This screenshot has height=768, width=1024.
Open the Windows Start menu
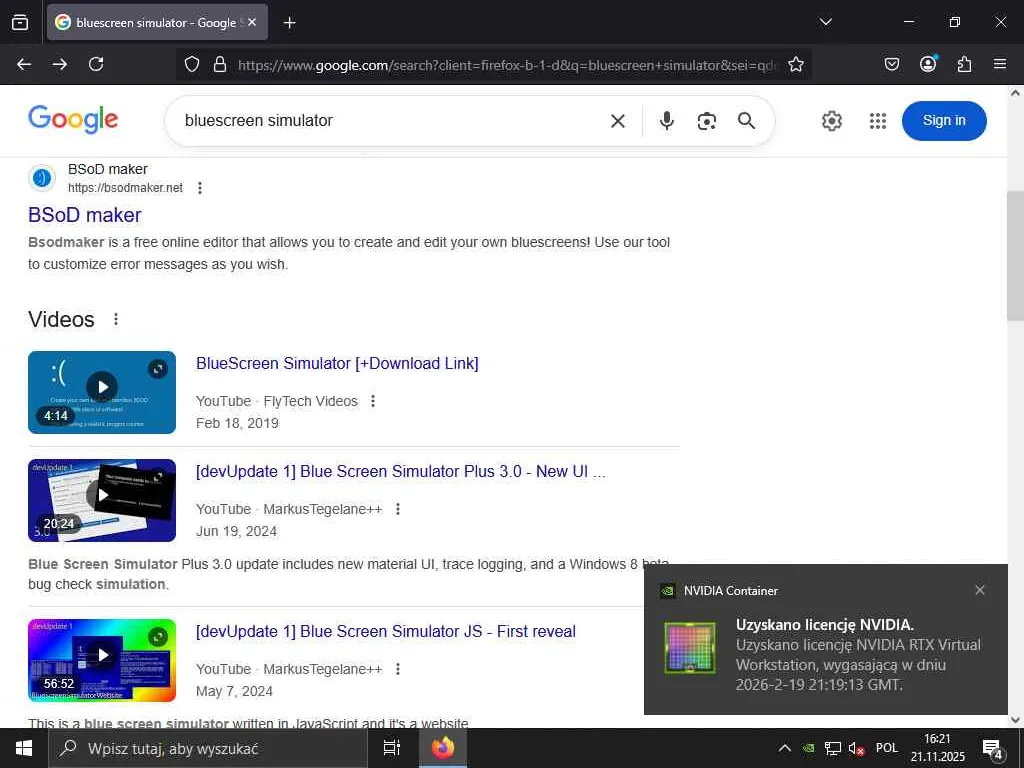(24, 748)
